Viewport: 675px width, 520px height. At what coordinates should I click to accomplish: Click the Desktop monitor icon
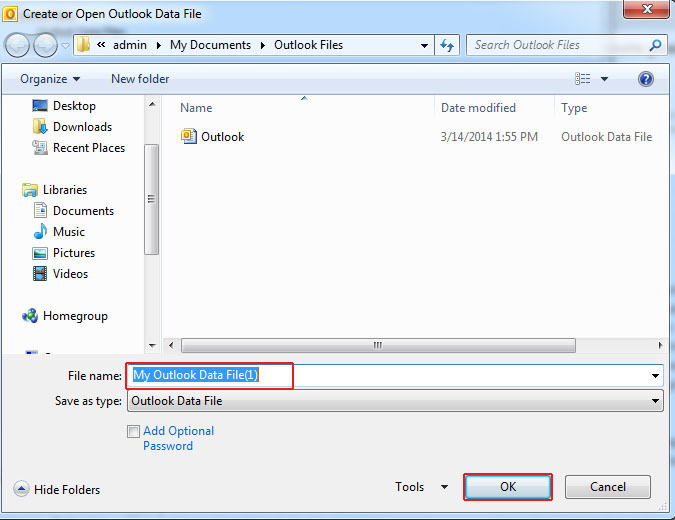click(x=40, y=105)
